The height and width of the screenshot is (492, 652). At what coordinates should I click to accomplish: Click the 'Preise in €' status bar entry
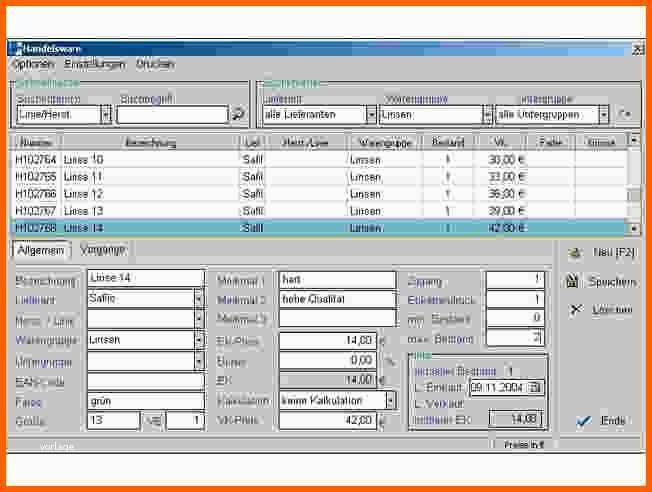pyautogui.click(x=523, y=445)
